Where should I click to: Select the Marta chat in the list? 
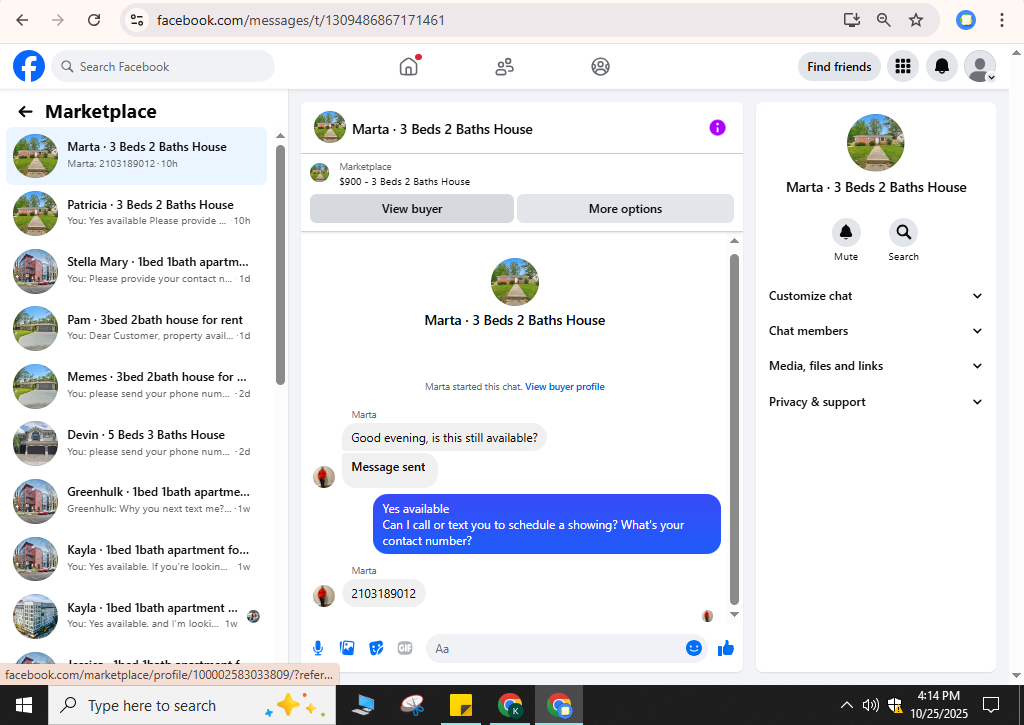(136, 155)
